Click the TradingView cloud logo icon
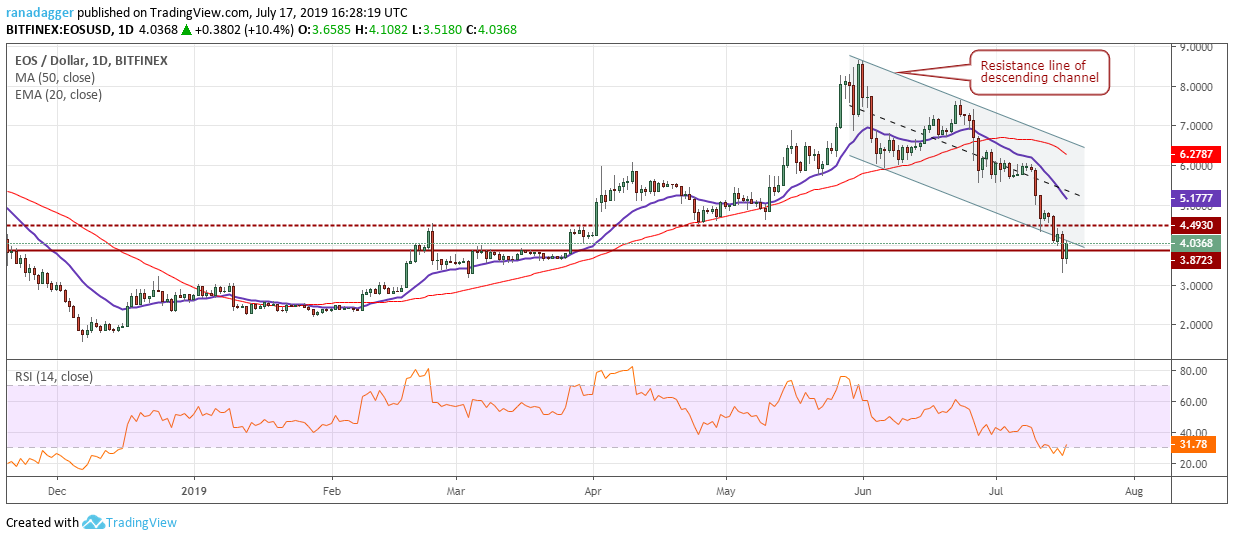Image resolution: width=1234 pixels, height=540 pixels. point(95,522)
